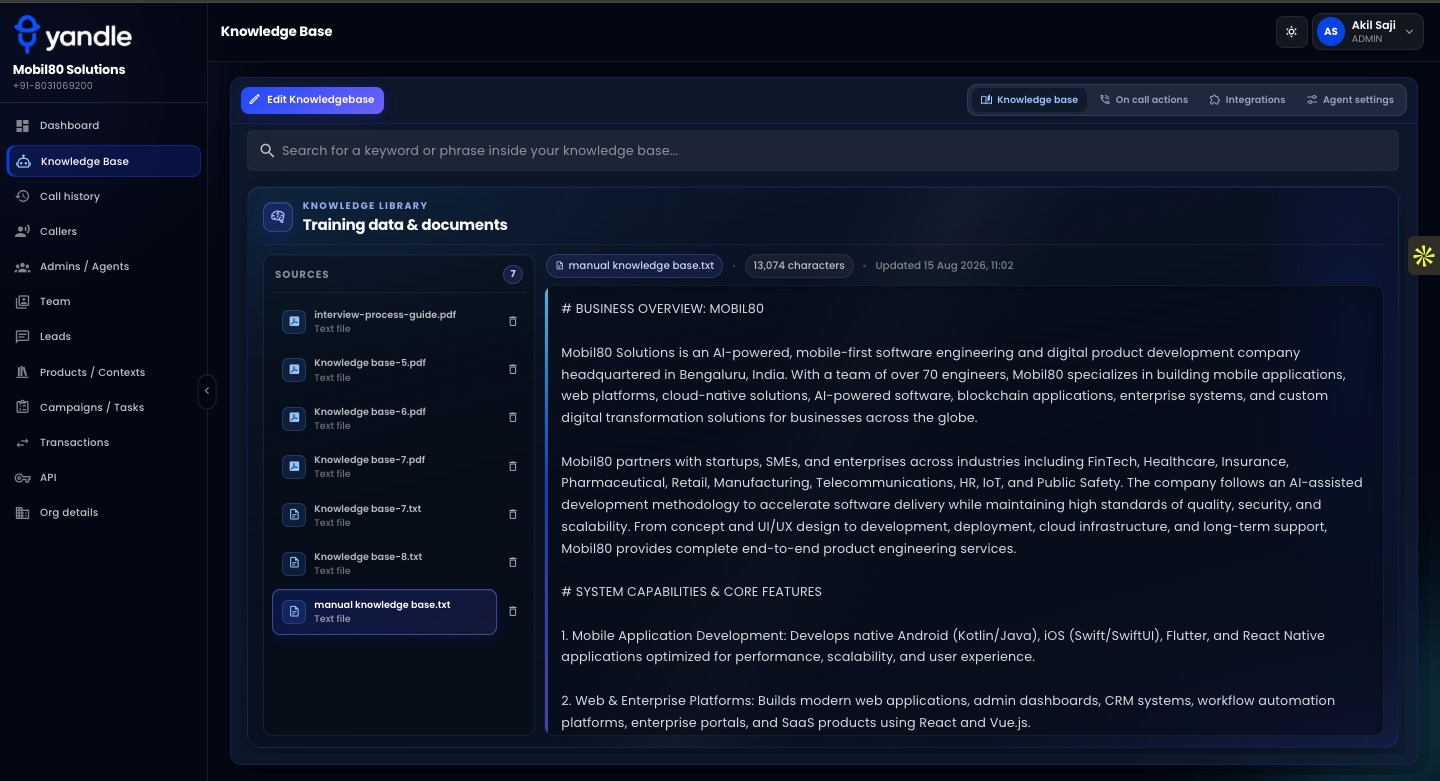Toggle the light/dark theme sun icon
This screenshot has width=1440, height=781.
(x=1291, y=32)
